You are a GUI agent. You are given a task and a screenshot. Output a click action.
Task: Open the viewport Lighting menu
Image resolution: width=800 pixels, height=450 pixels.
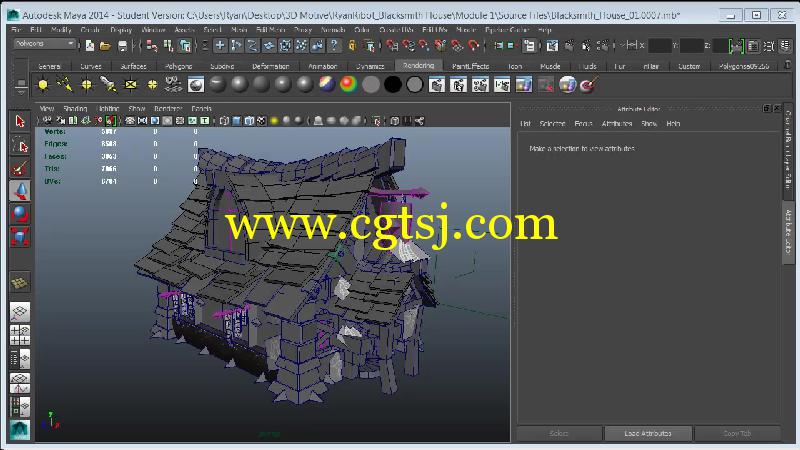click(108, 109)
